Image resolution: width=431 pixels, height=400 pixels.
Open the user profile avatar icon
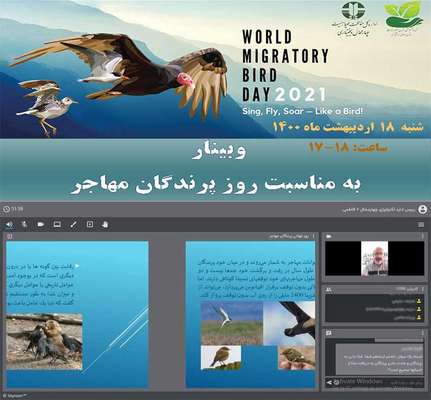pyautogui.click(x=422, y=210)
